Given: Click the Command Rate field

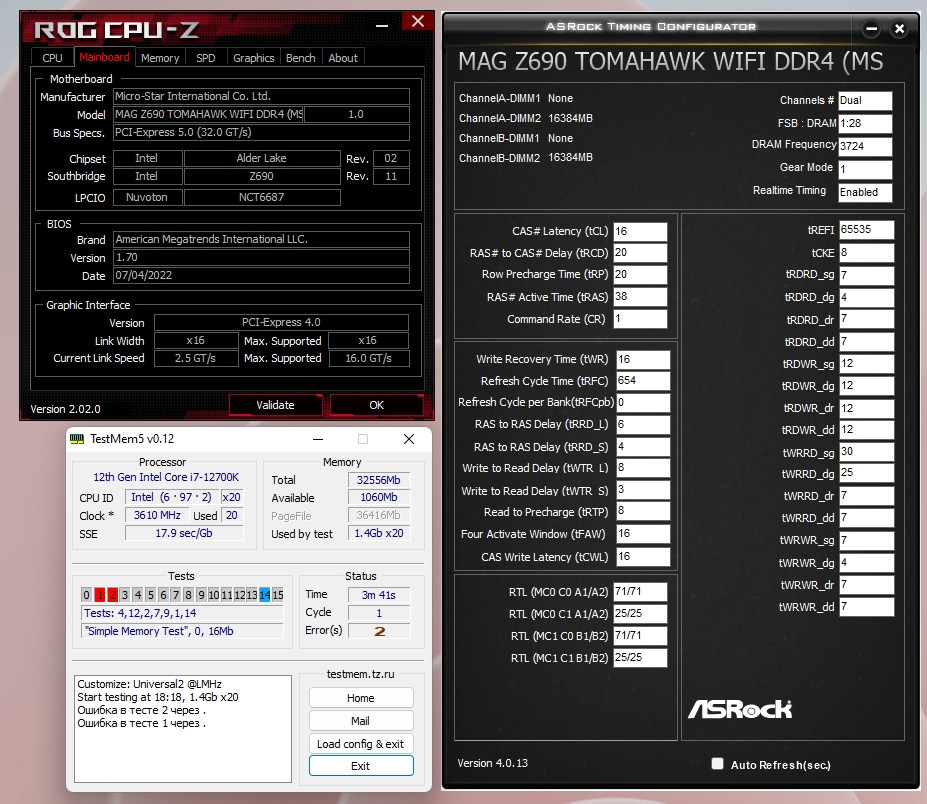Looking at the screenshot, I should [640, 319].
